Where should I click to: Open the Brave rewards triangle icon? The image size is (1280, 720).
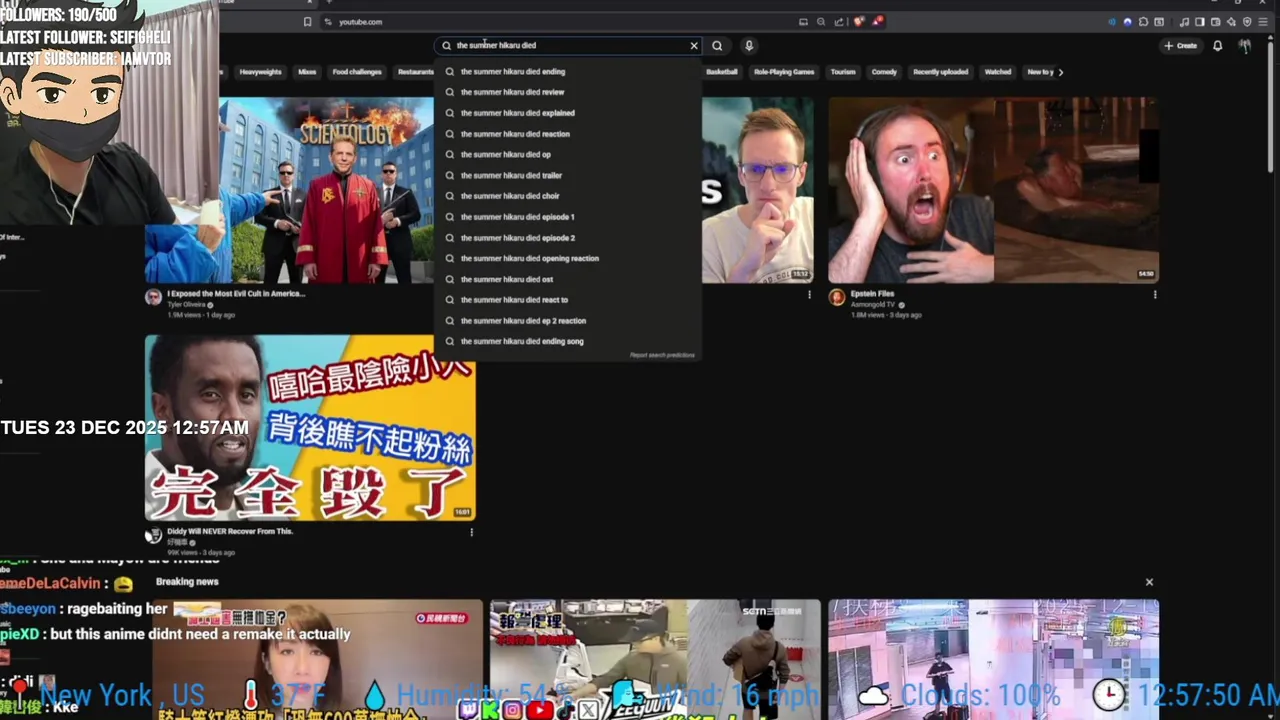point(877,22)
